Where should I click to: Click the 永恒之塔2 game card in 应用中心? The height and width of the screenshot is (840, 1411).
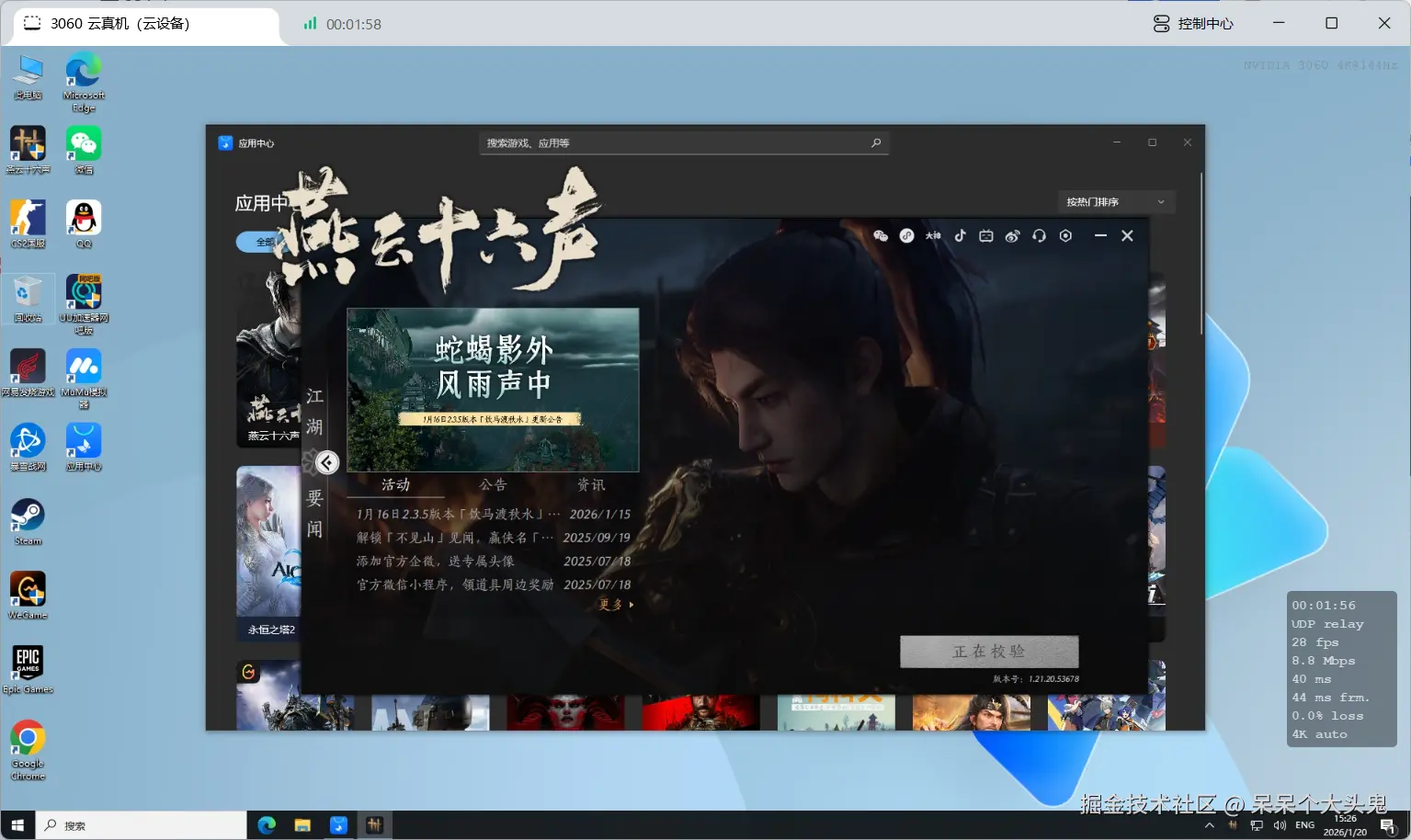pyautogui.click(x=268, y=553)
